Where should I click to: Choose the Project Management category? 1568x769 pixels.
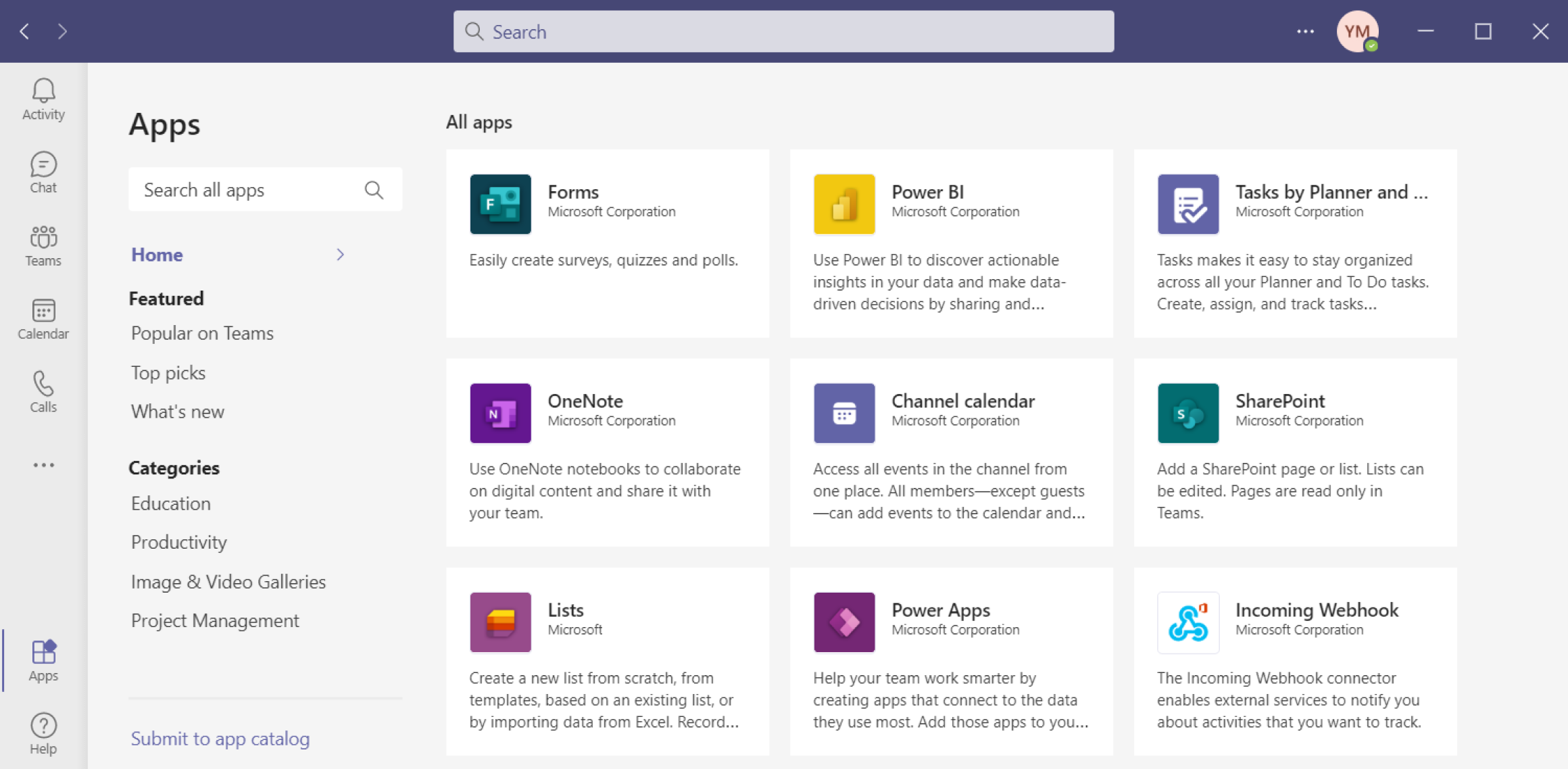pyautogui.click(x=215, y=620)
